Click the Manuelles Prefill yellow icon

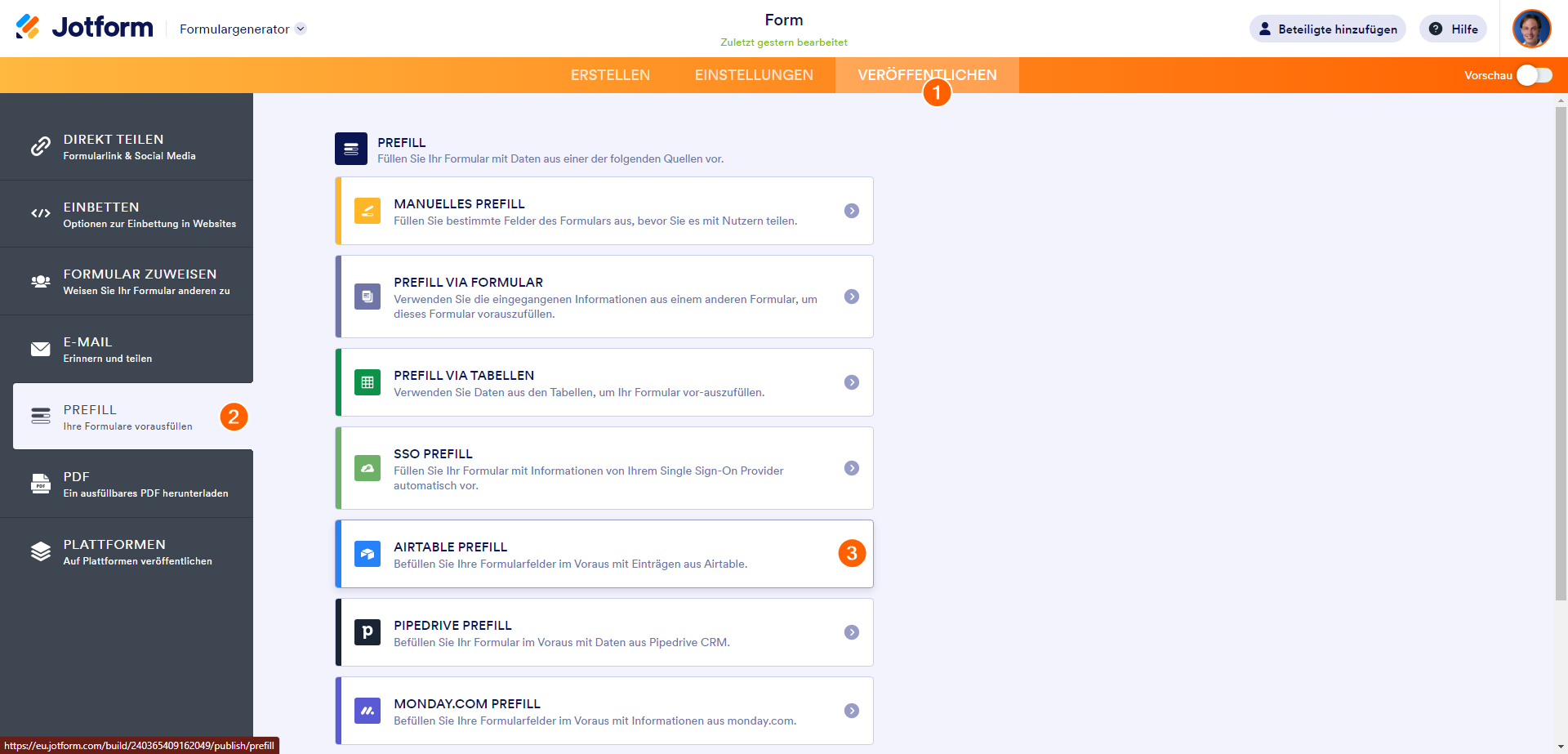tap(367, 211)
